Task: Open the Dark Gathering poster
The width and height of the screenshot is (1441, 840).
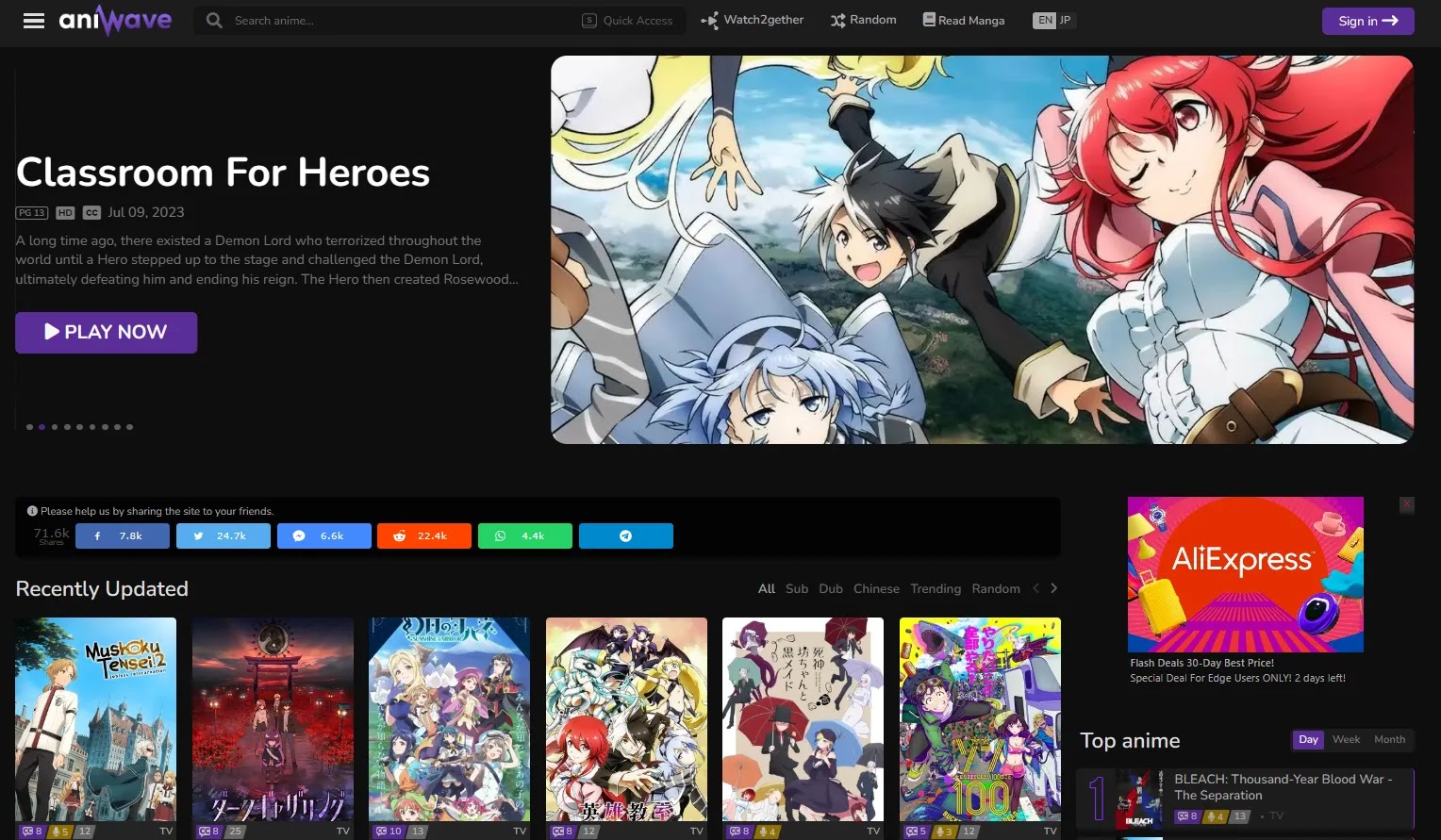Action: pos(273,728)
